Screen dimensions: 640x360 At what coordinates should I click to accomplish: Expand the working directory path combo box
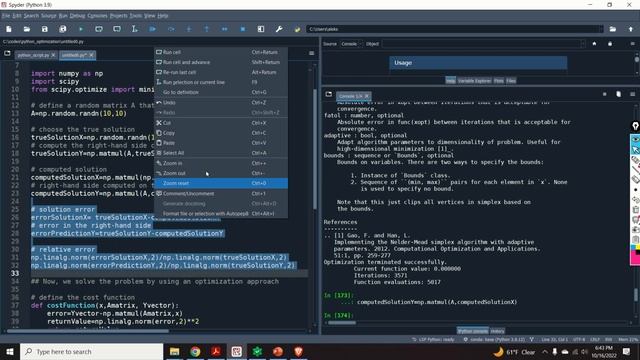(x=600, y=29)
